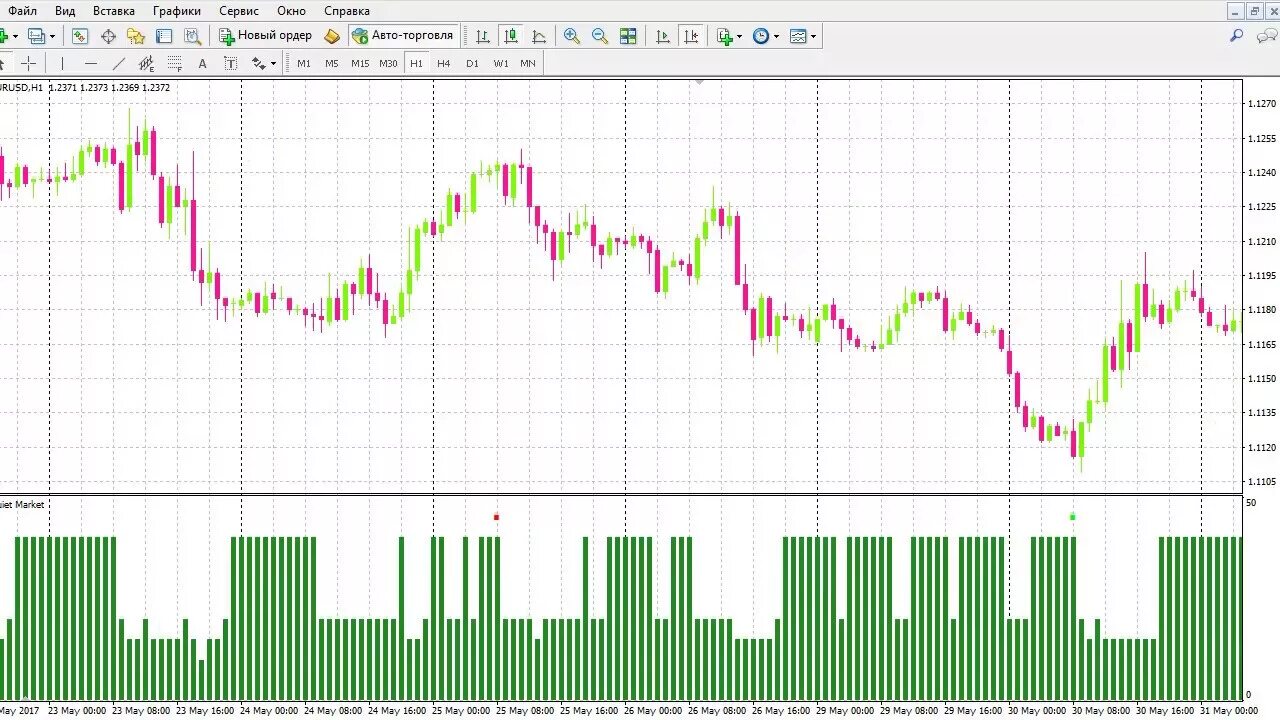Toggle chart shift
This screenshot has width=1280, height=720.
point(690,36)
